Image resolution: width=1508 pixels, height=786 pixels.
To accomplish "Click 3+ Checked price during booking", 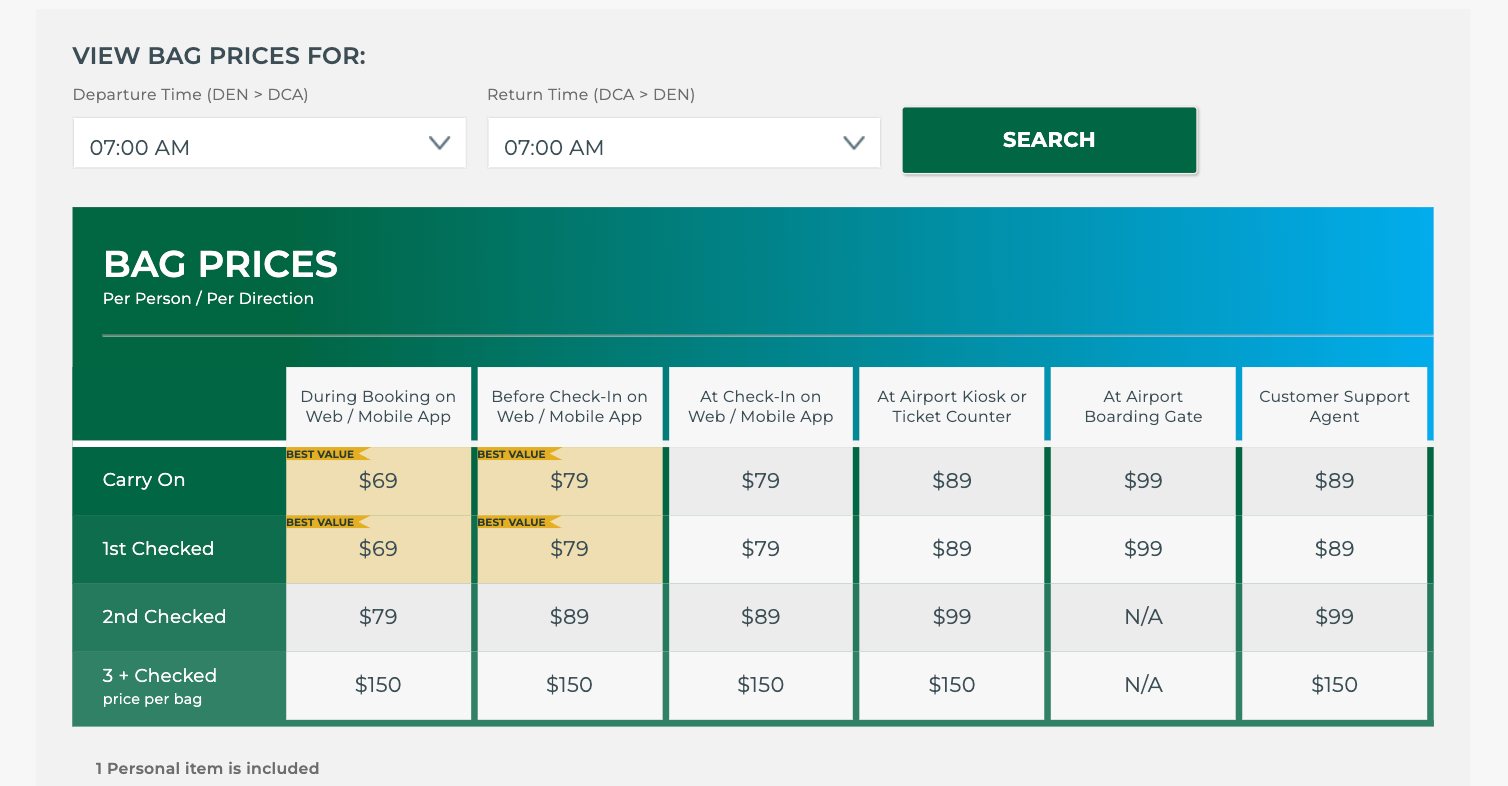I will pos(378,685).
